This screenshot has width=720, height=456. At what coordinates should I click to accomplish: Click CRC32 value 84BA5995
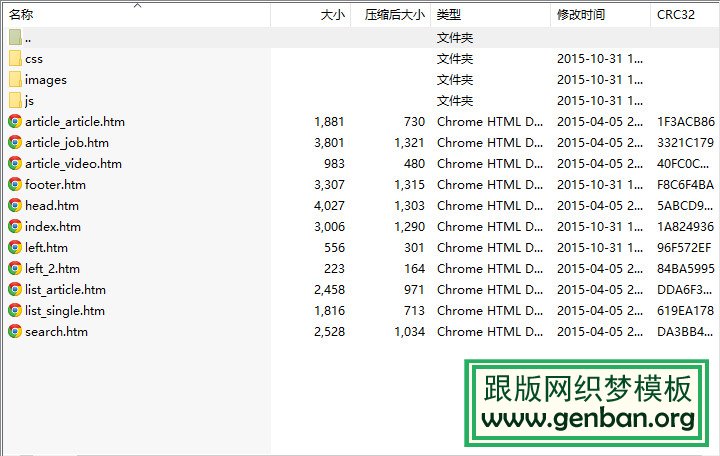tap(686, 269)
